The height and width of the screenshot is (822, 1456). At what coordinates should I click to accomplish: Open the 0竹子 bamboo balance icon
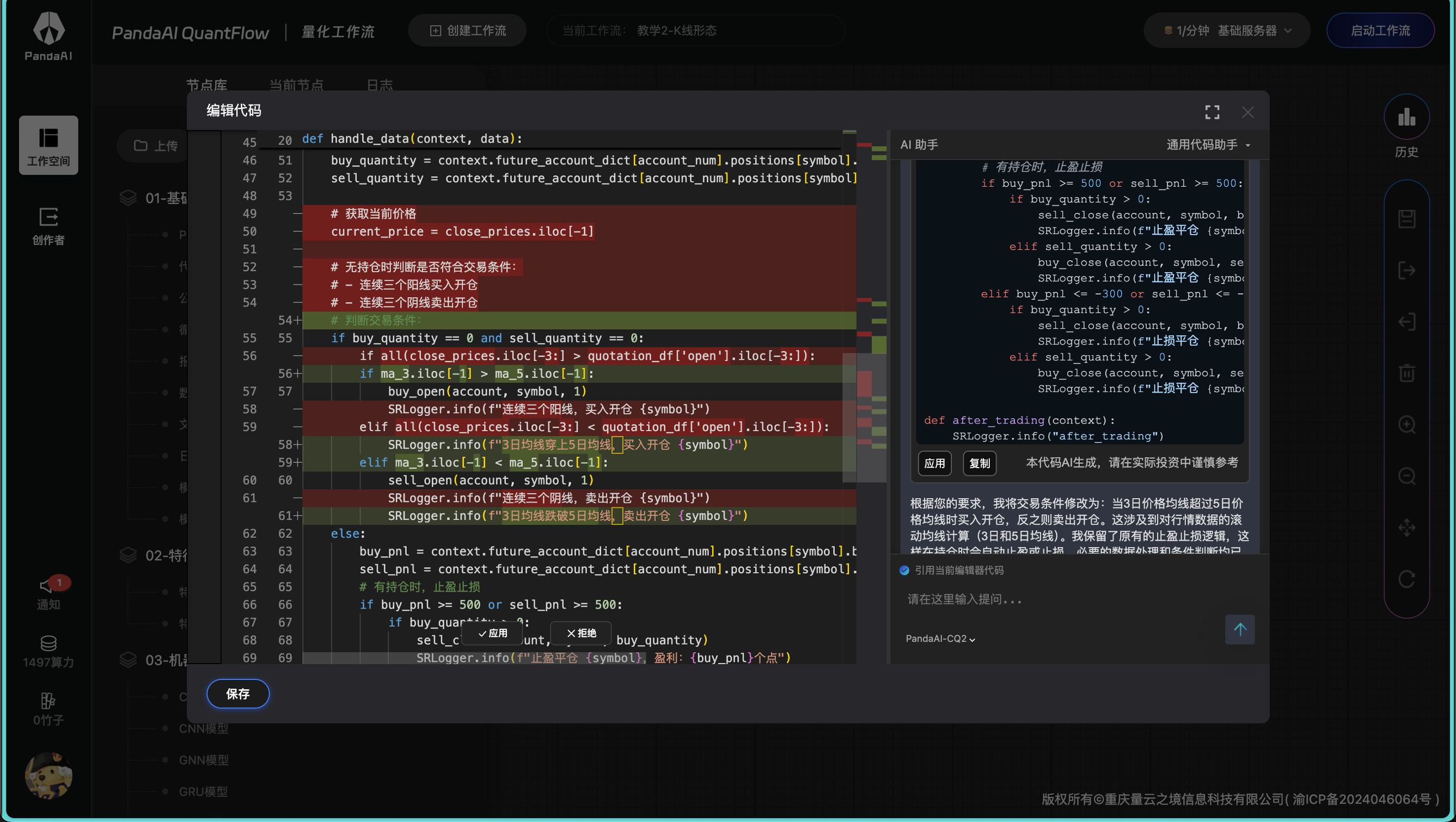pyautogui.click(x=48, y=709)
